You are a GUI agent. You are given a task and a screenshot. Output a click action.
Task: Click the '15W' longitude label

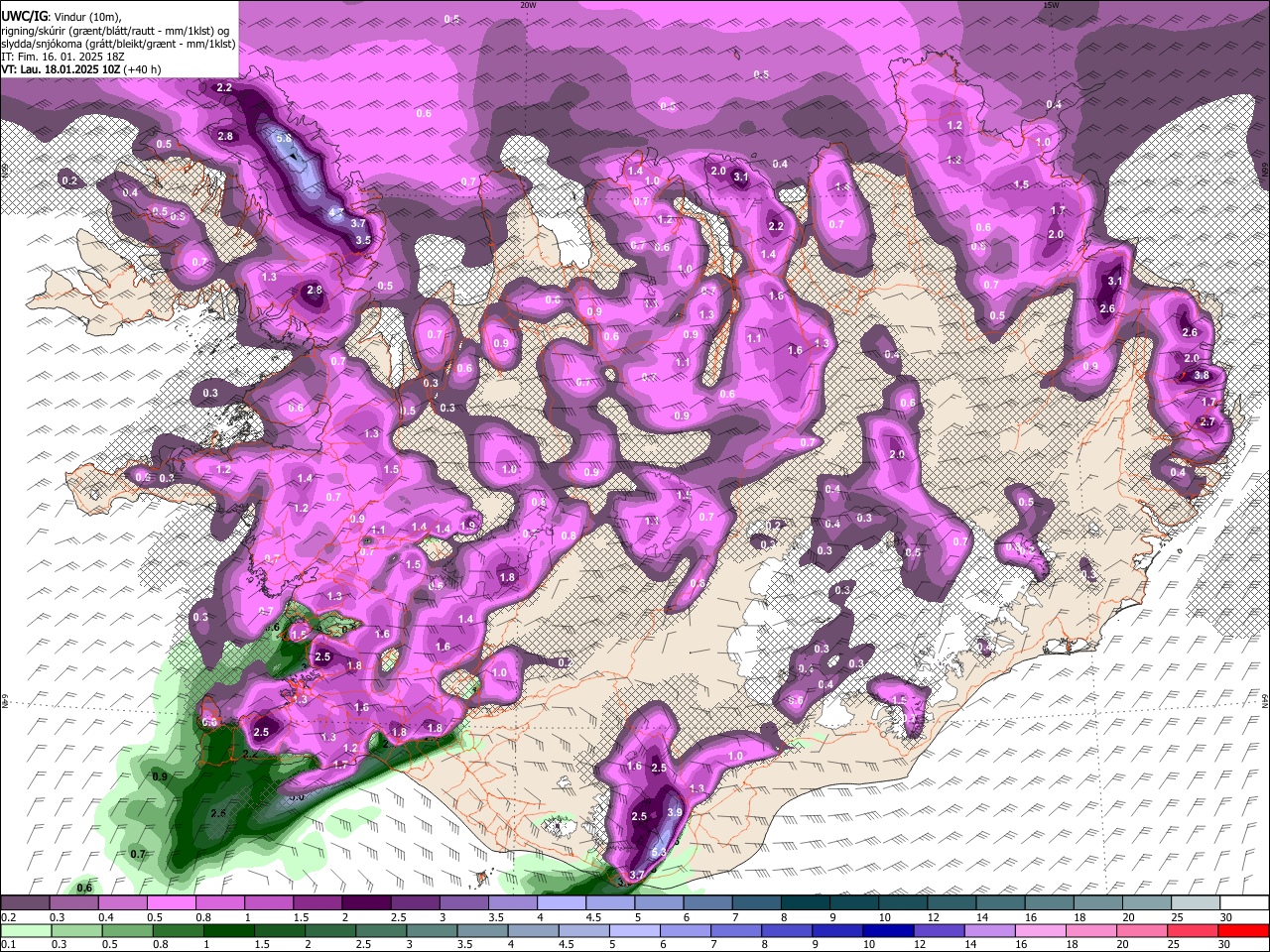[1050, 5]
